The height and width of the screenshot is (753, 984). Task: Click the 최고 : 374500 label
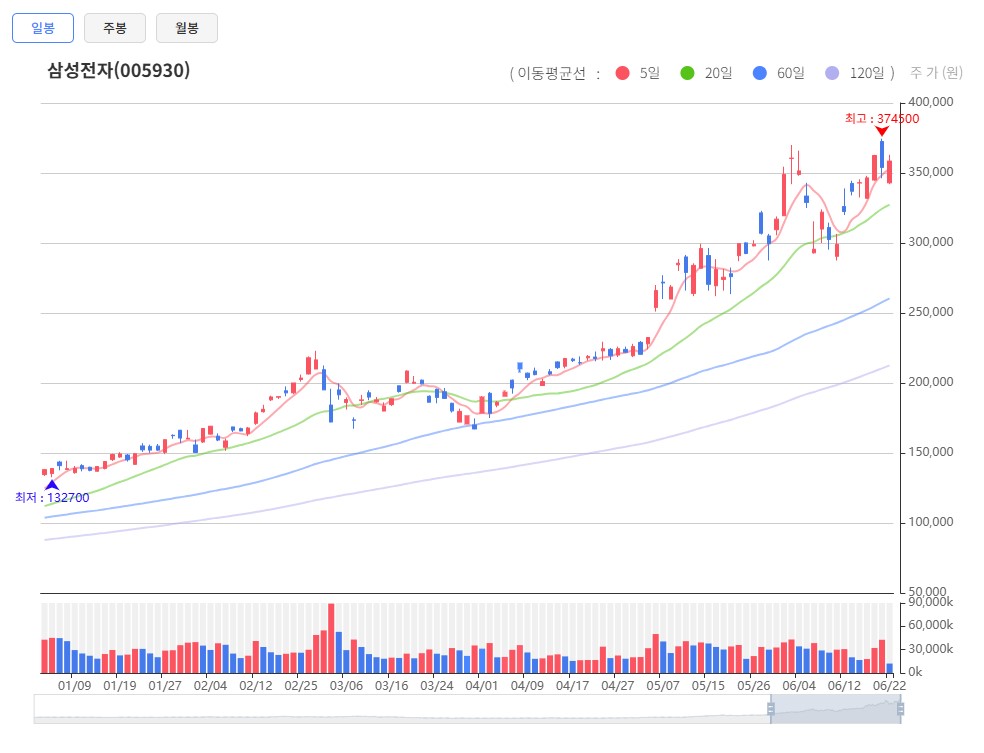[x=882, y=119]
